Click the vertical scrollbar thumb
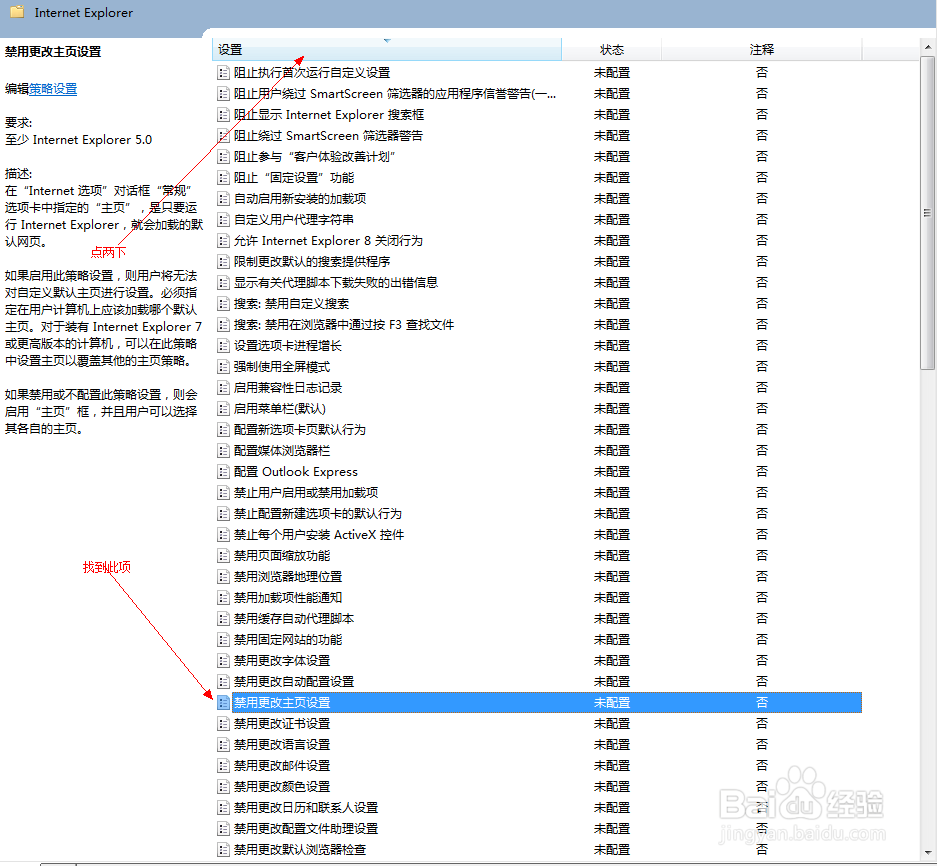The width and height of the screenshot is (937, 866). click(927, 213)
